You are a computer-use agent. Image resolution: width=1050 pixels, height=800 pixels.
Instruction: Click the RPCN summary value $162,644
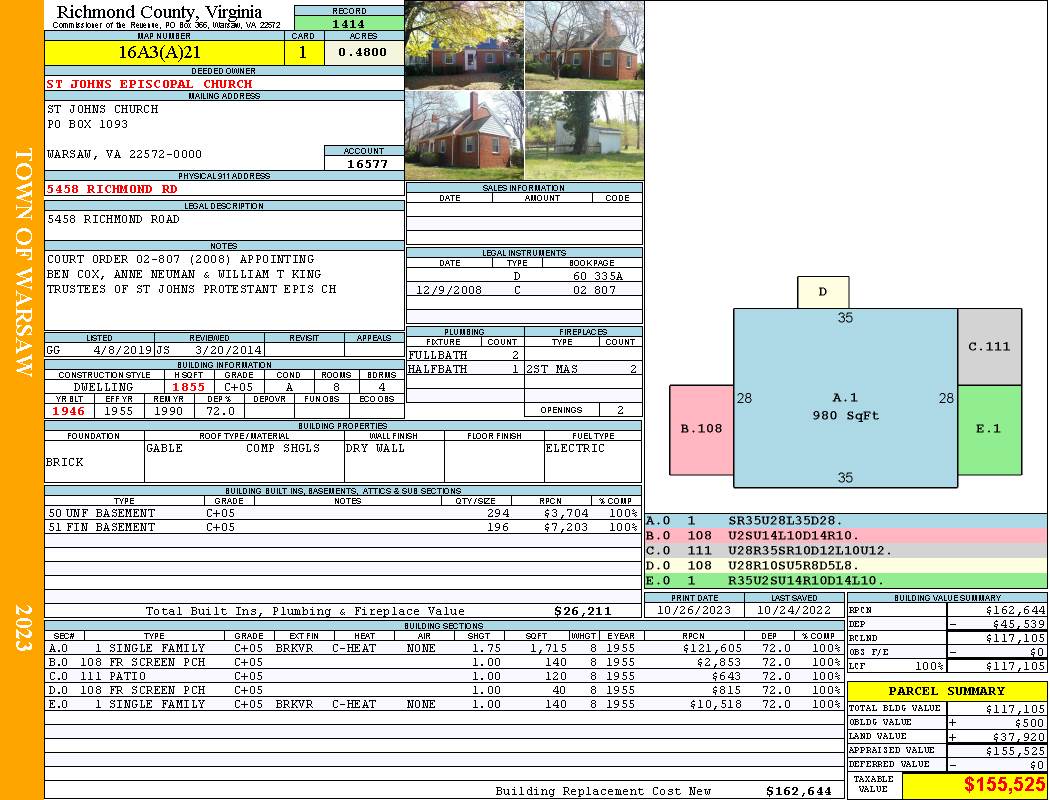1015,610
